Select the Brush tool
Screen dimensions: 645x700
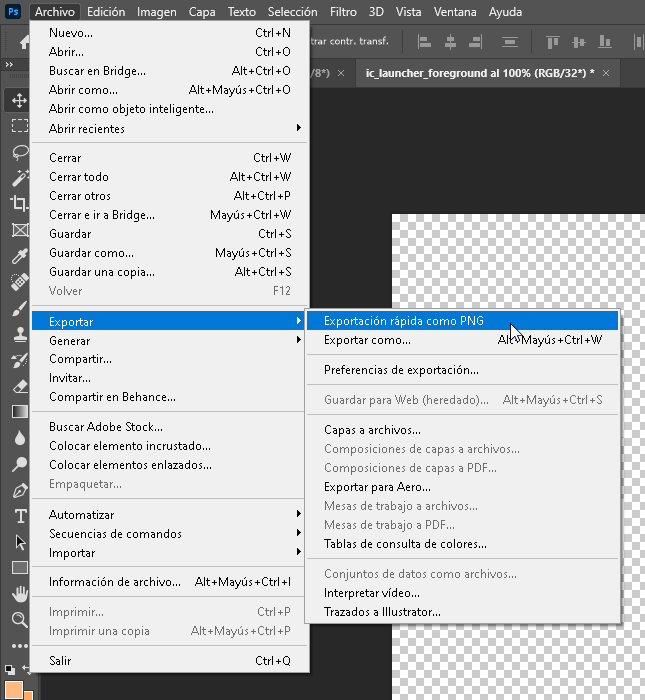(19, 308)
